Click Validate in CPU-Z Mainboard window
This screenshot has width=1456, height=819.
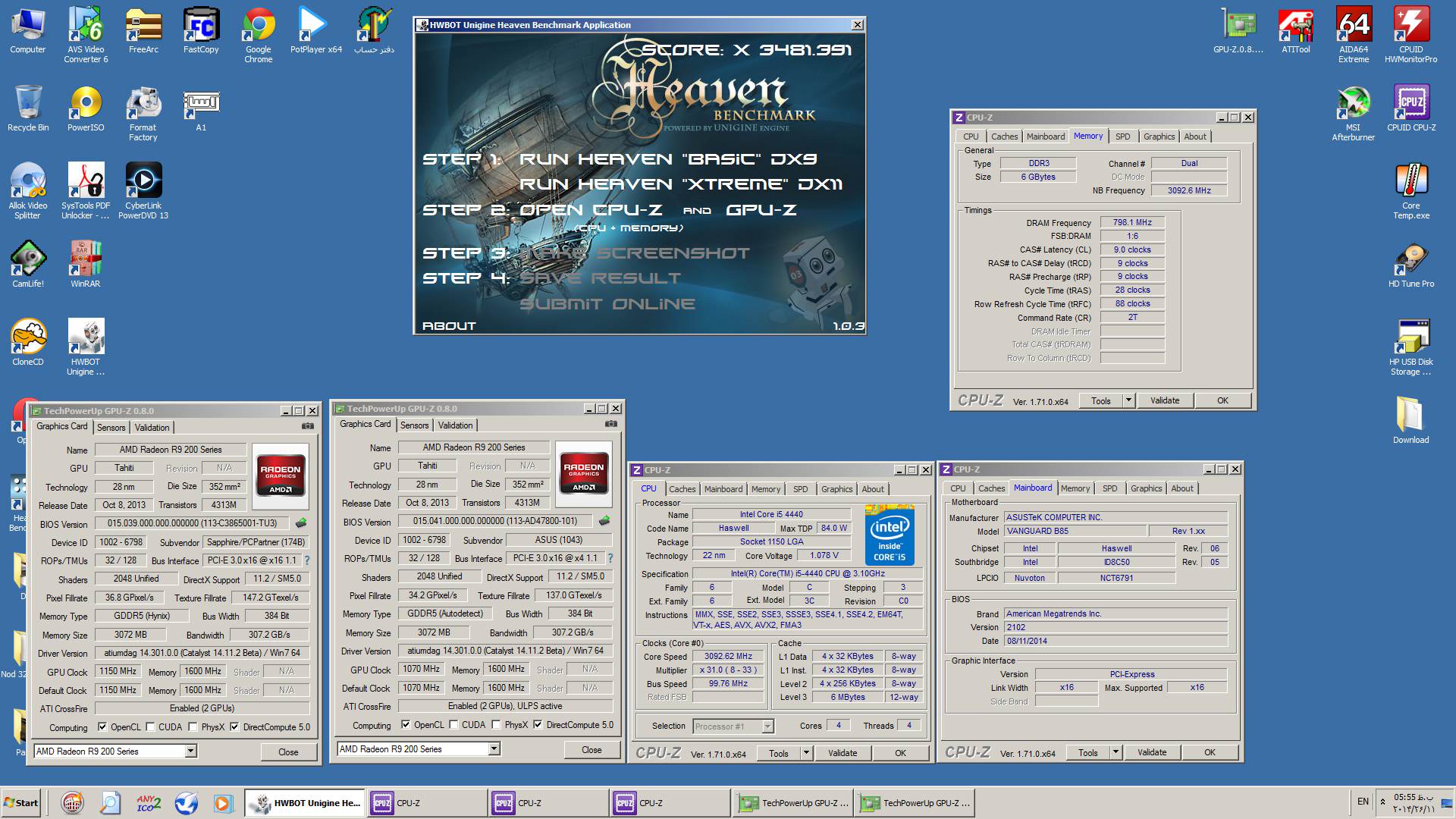[1152, 752]
